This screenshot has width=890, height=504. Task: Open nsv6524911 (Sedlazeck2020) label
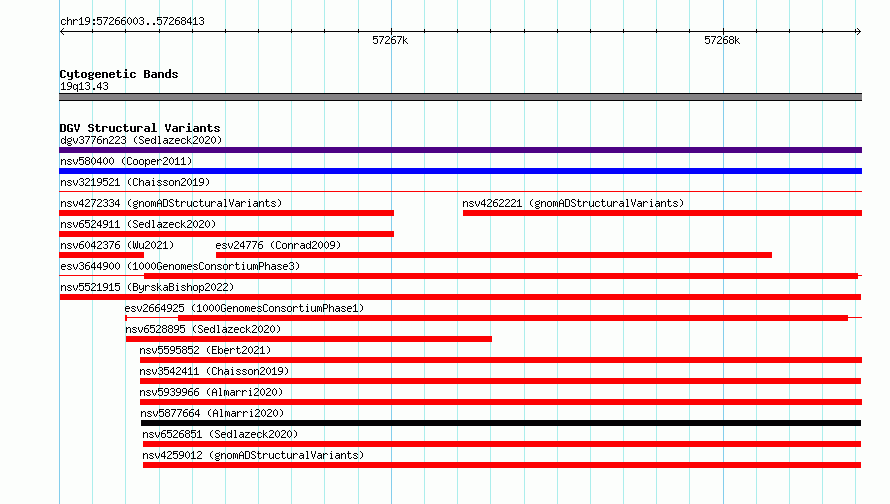(x=138, y=224)
